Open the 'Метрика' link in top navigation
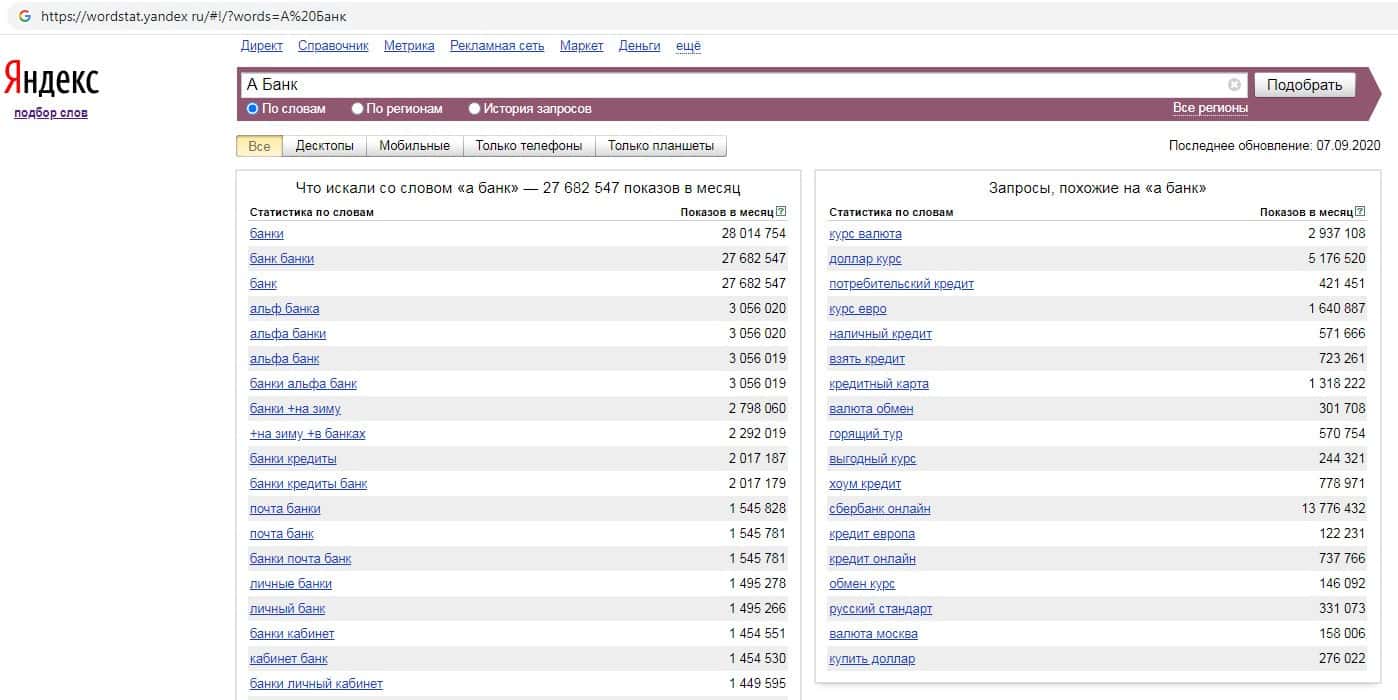The width and height of the screenshot is (1398, 700). [409, 46]
